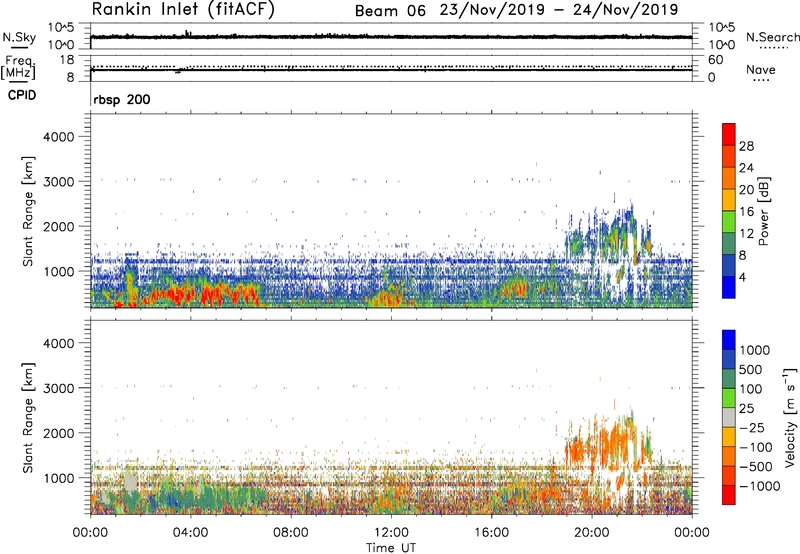Pick the gray segment of the velocity colorbar
Image resolution: width=800 pixels, height=554 pixels.
[729, 417]
